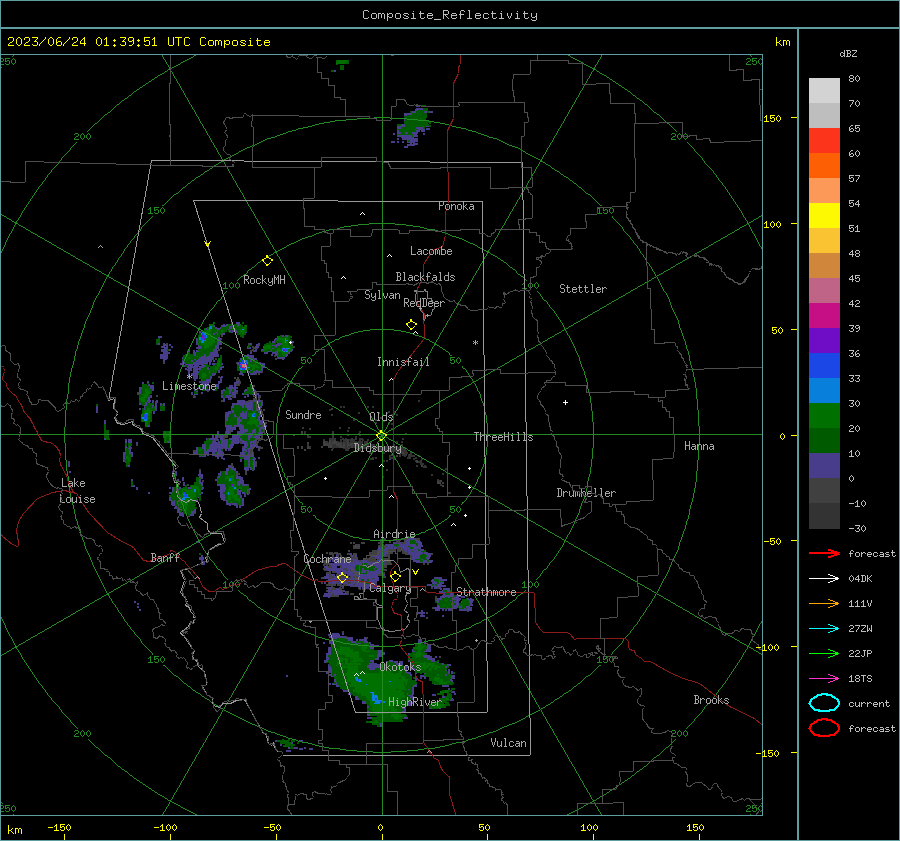Click the red forecast ellipse symbol
Screen dimensions: 900x841
[824, 728]
